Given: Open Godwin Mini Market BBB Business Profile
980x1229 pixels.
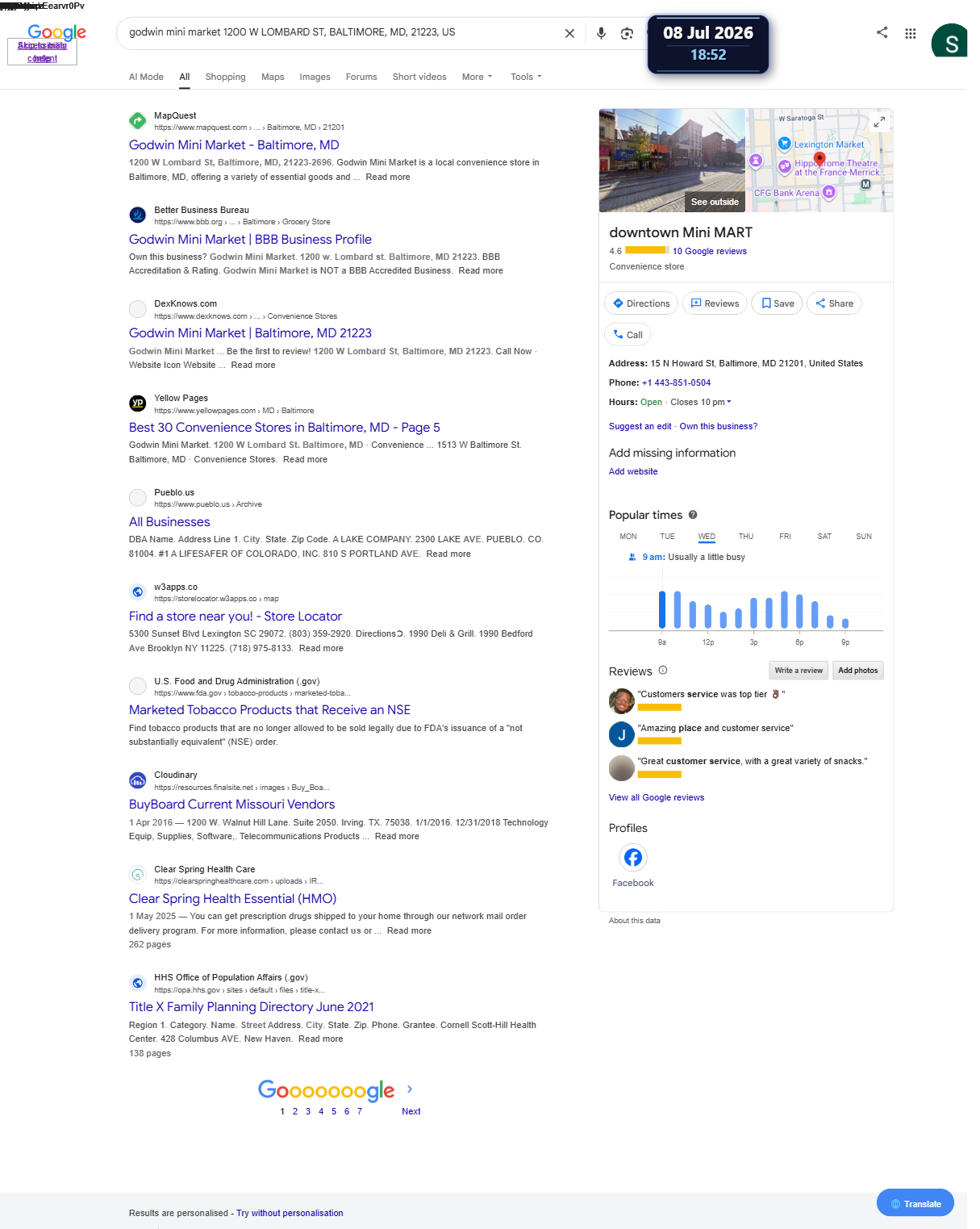Looking at the screenshot, I should pos(250,240).
